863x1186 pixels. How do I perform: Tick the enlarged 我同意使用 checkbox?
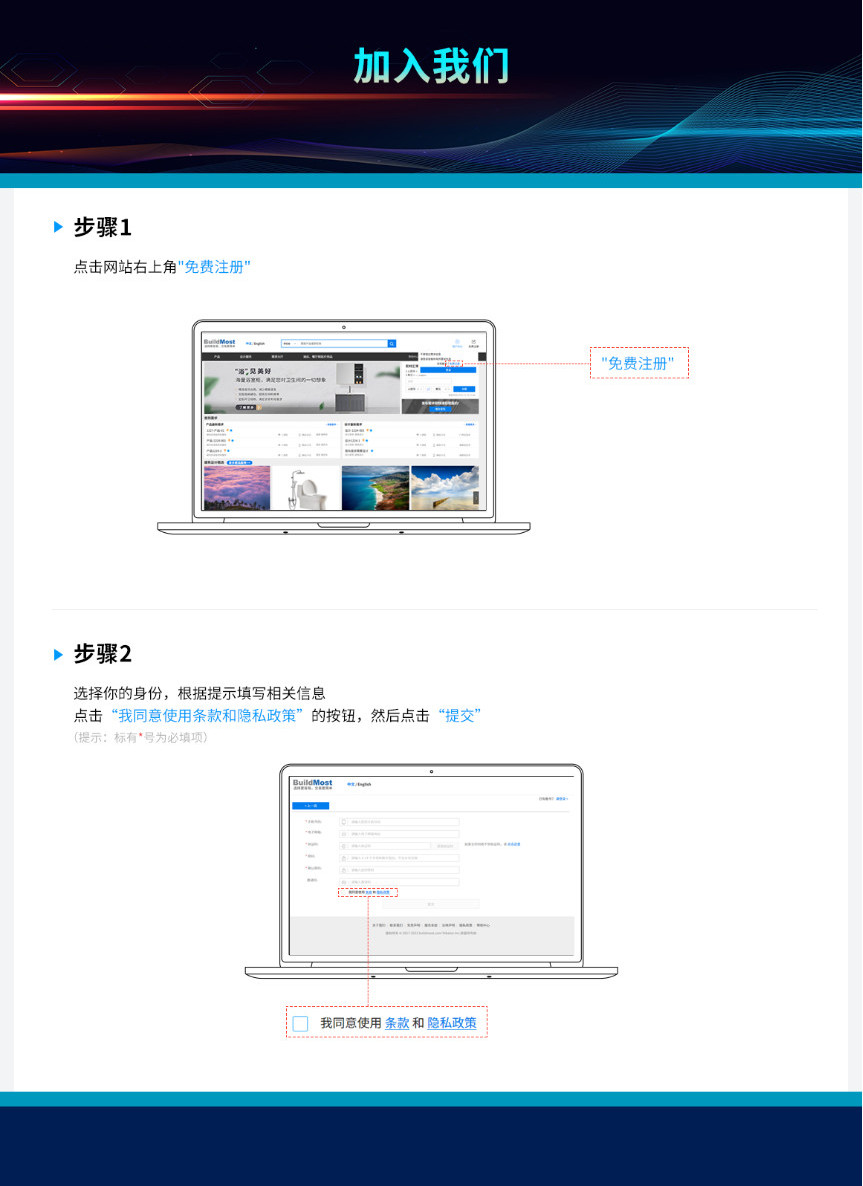[300, 1023]
